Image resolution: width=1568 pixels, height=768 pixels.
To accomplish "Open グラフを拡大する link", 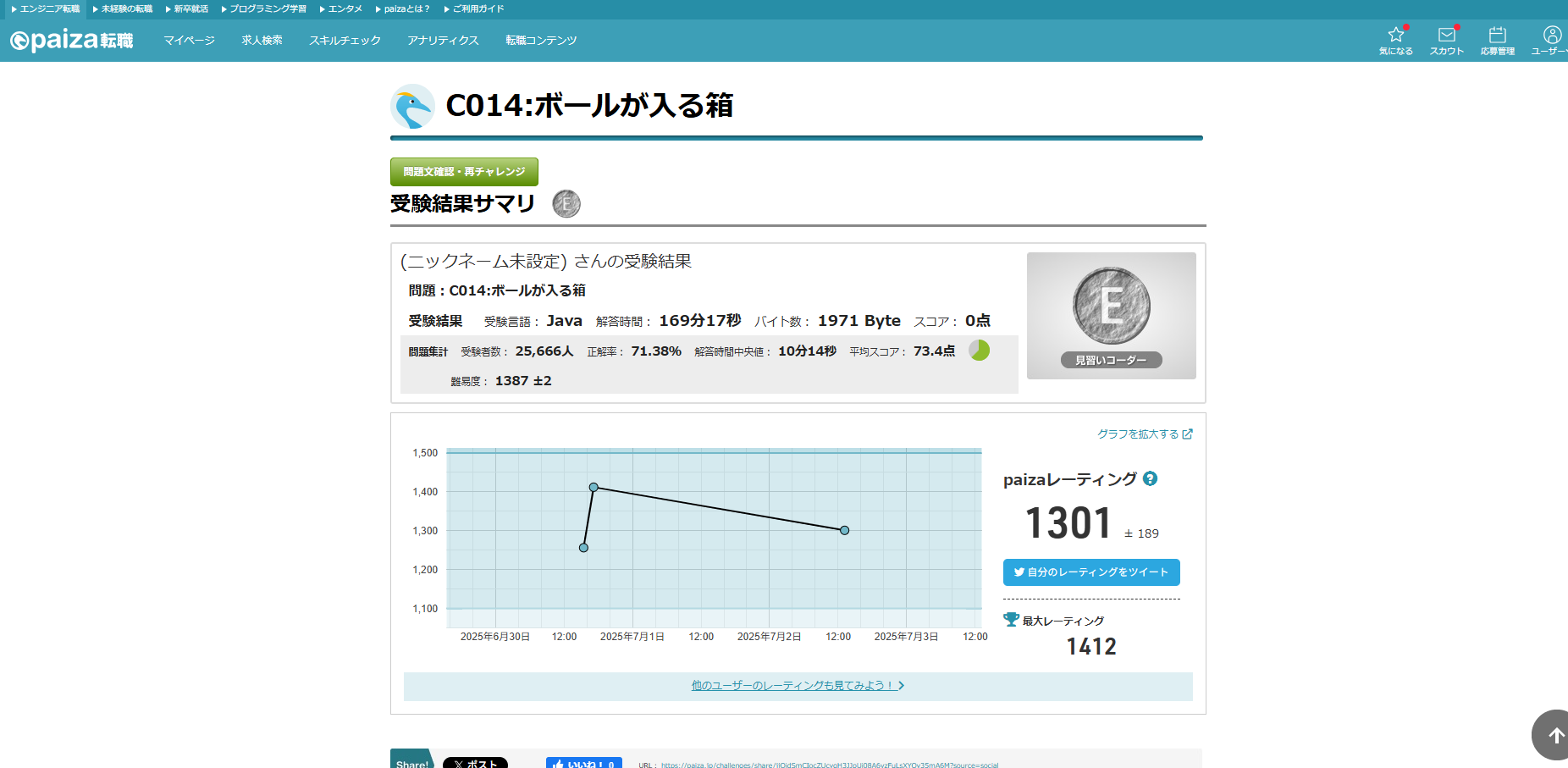I will (x=1145, y=434).
